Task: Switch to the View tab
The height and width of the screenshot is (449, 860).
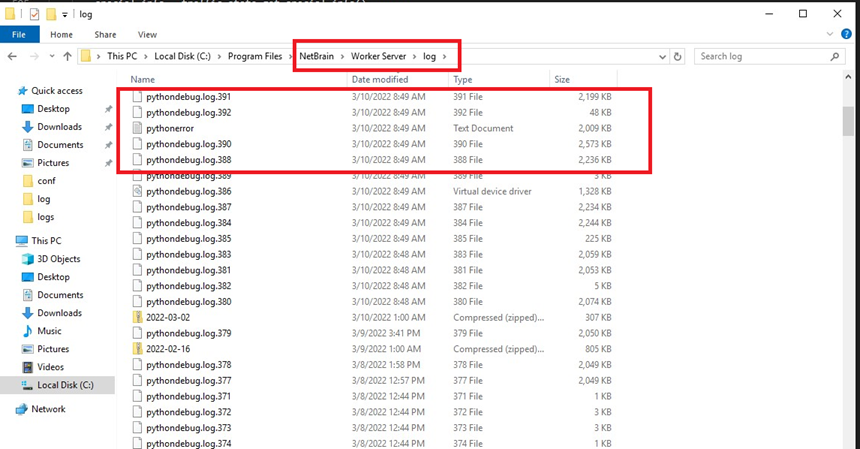Action: 147,34
